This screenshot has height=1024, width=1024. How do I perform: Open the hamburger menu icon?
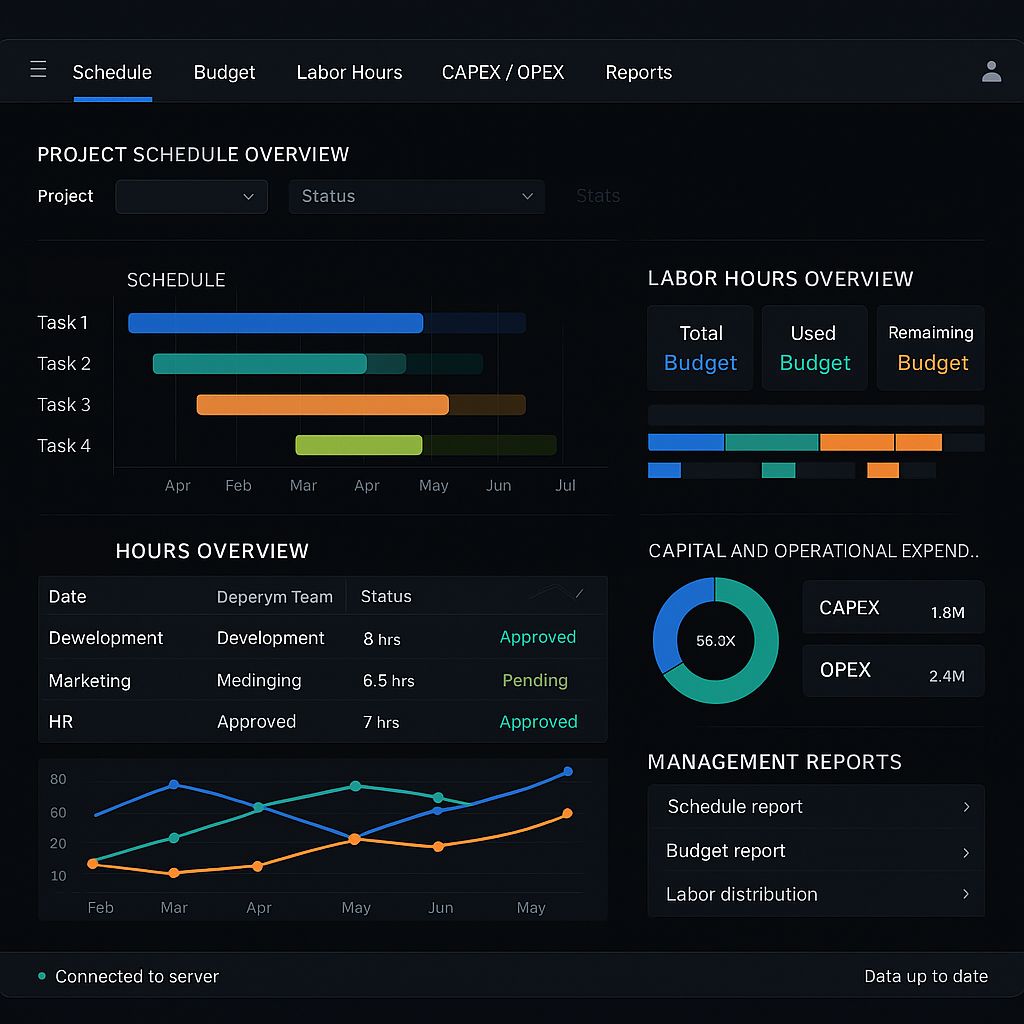click(x=39, y=69)
